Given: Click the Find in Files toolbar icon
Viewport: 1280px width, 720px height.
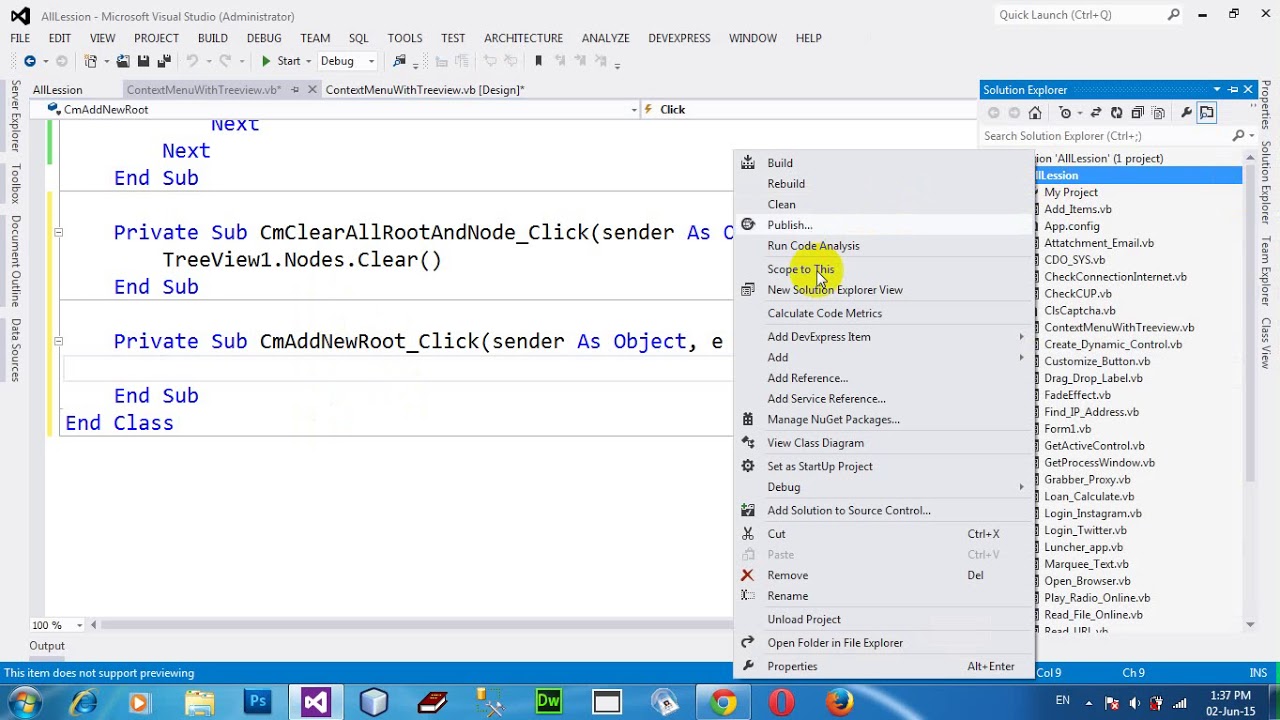Looking at the screenshot, I should 400,61.
